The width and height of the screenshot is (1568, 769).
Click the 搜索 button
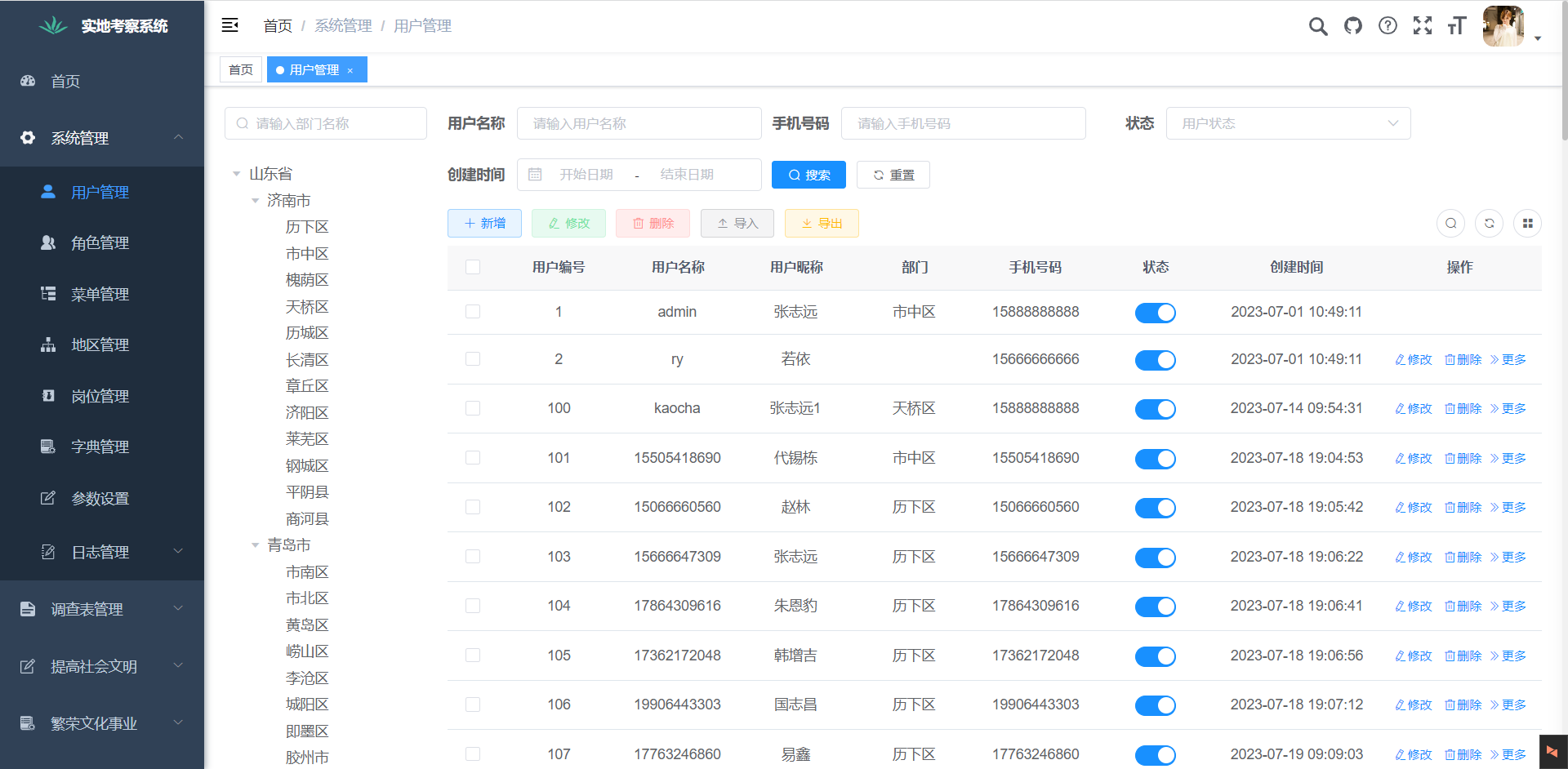808,175
